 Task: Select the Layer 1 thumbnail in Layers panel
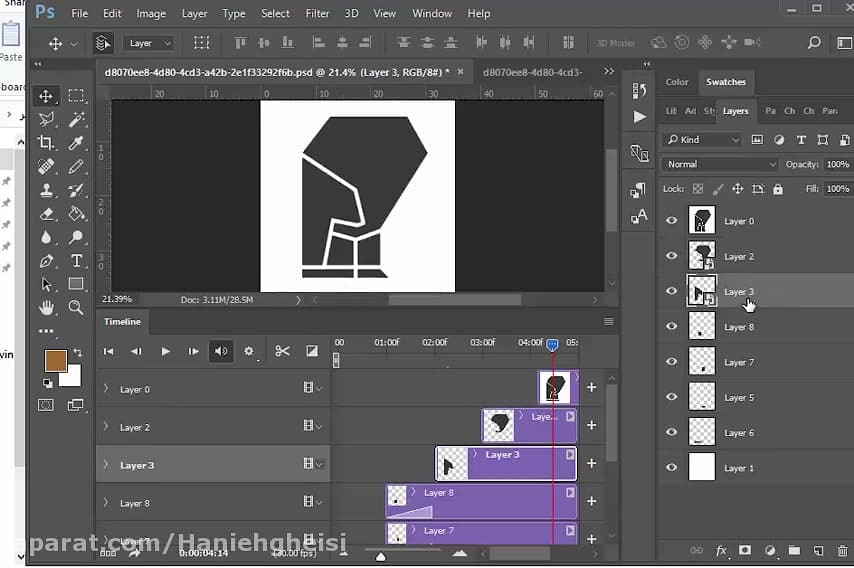coord(702,467)
